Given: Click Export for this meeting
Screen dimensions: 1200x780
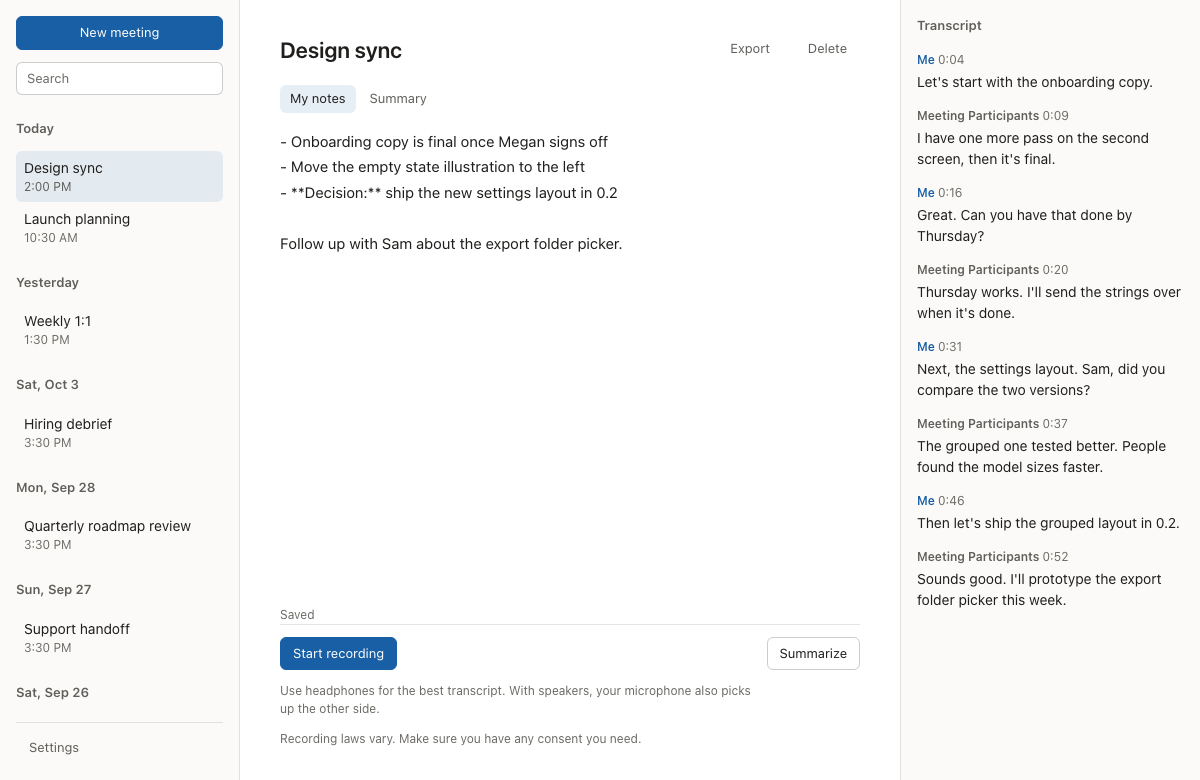Looking at the screenshot, I should click(750, 49).
